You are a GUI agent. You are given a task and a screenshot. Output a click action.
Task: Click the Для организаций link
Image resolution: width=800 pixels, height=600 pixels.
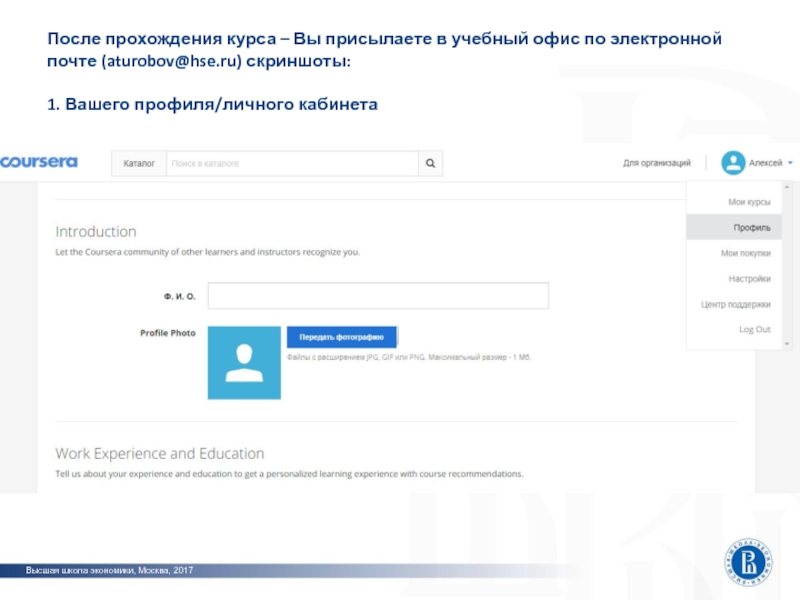[x=656, y=163]
